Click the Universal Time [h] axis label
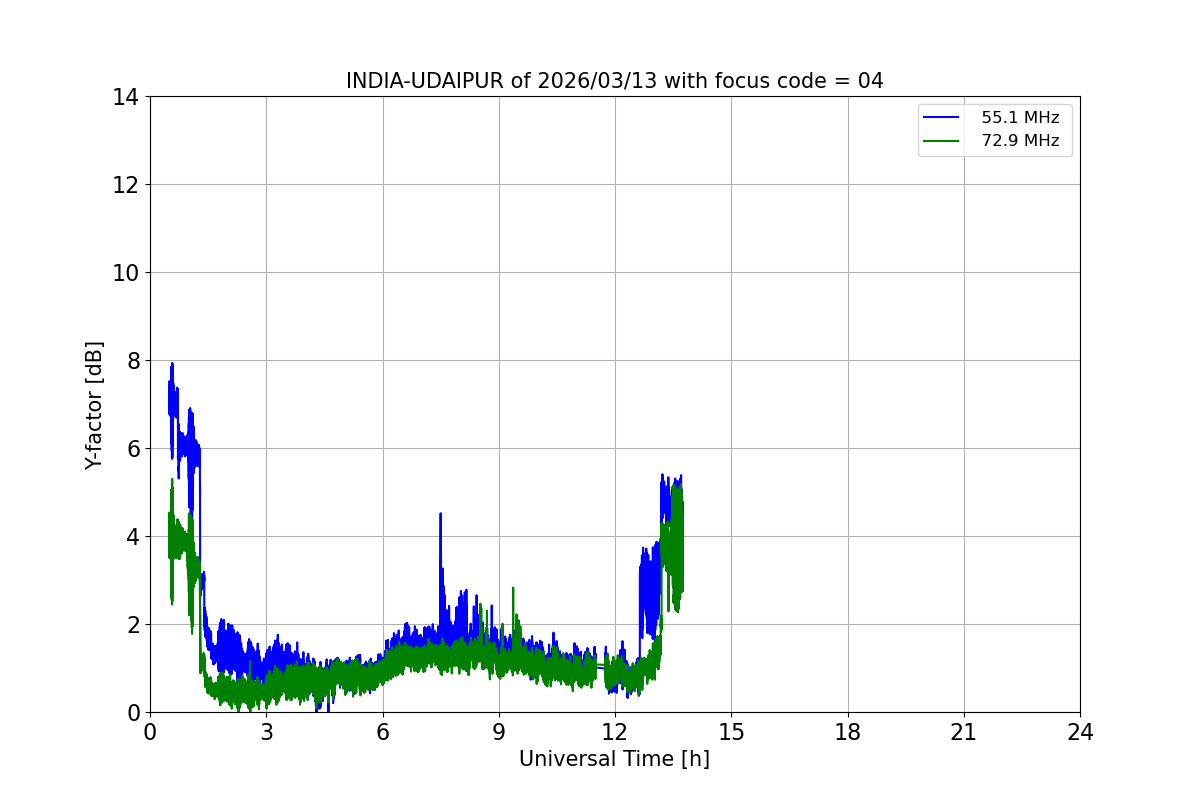This screenshot has height=800, width=1200. click(614, 759)
